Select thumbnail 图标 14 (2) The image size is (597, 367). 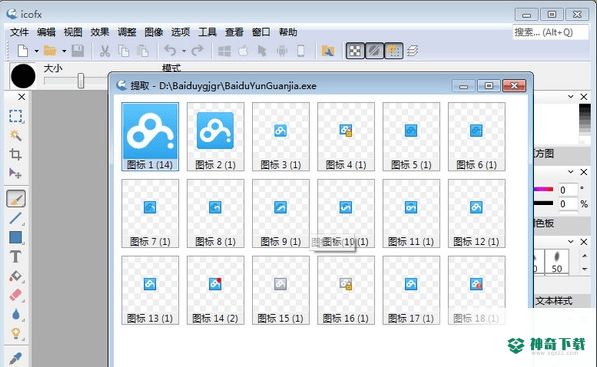pyautogui.click(x=215, y=290)
